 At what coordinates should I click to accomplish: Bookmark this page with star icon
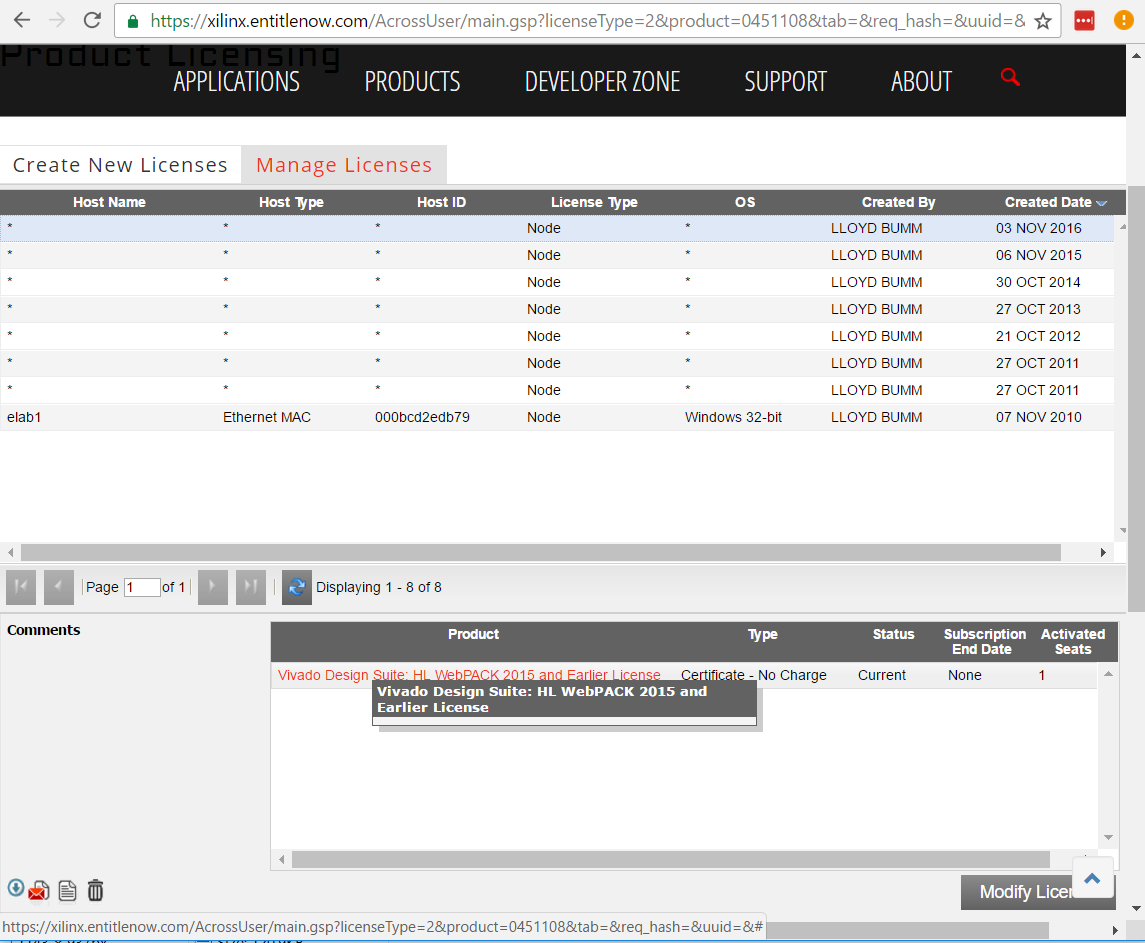coord(1043,21)
